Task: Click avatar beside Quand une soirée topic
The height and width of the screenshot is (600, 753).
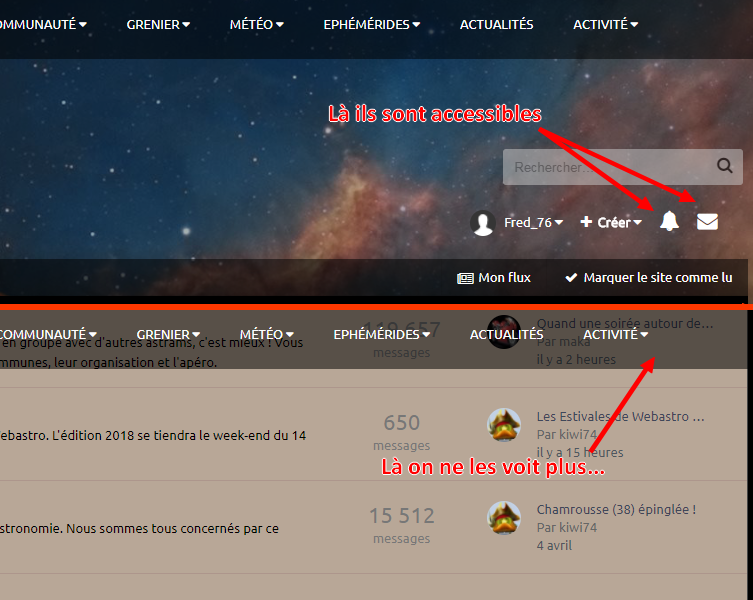Action: tap(504, 332)
